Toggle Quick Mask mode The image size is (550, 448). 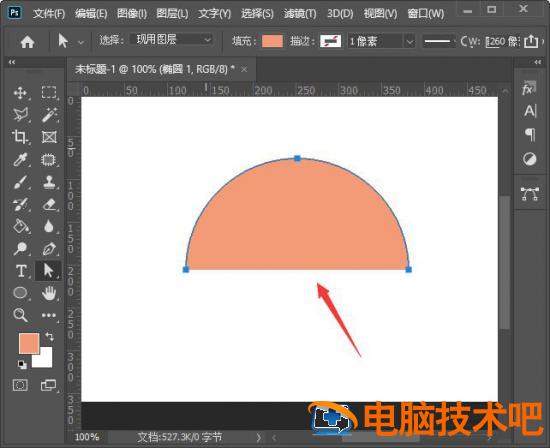pyautogui.click(x=20, y=385)
